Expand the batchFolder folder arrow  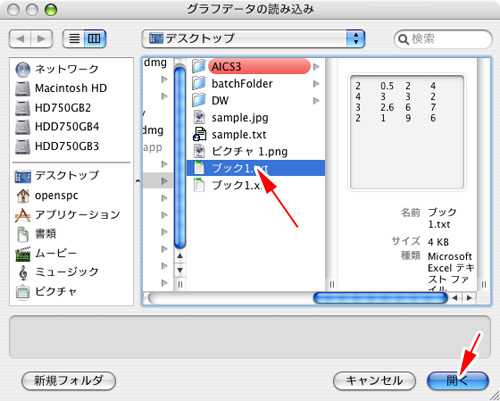coord(316,84)
